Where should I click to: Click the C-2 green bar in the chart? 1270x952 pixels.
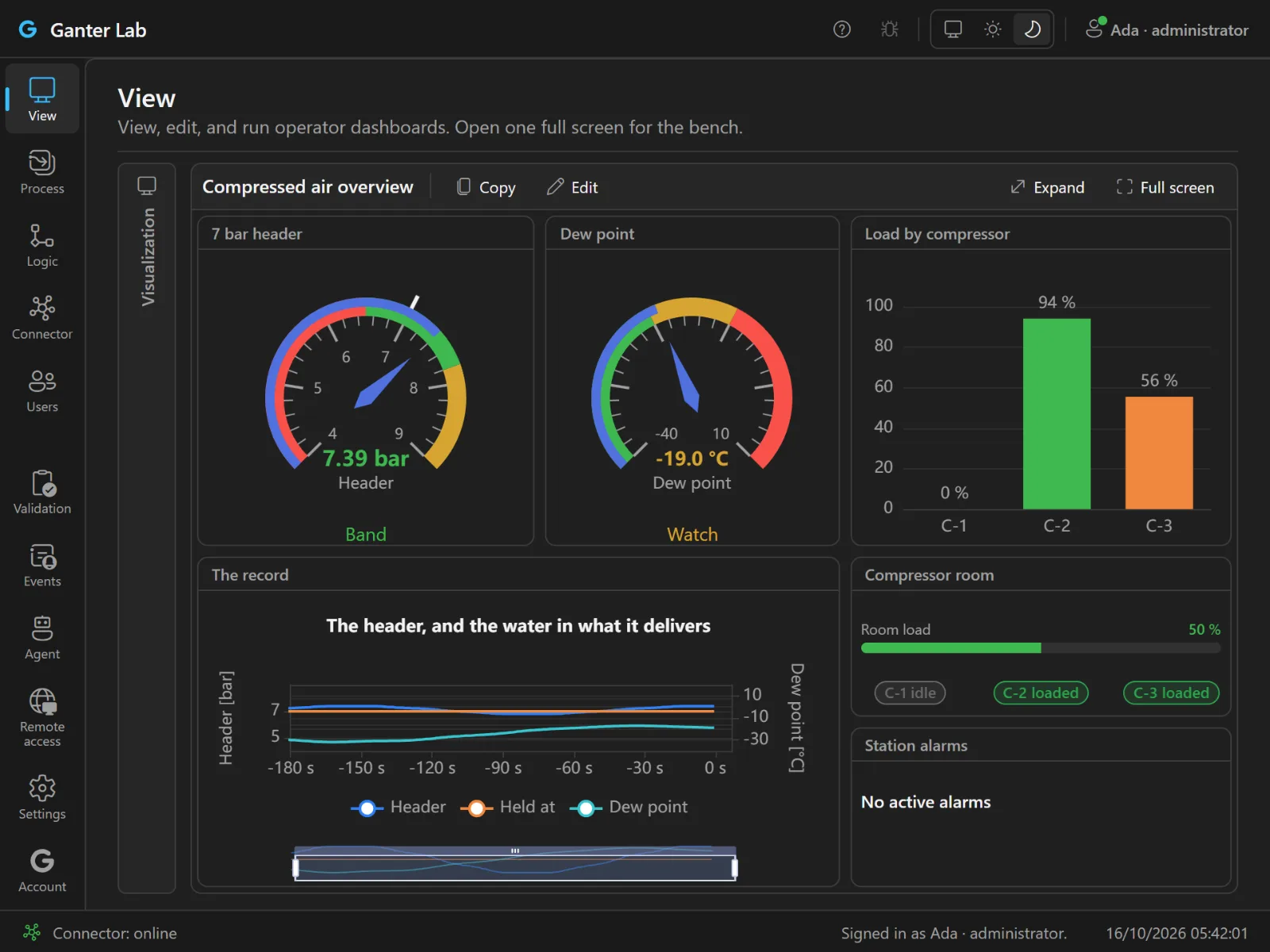tap(1056, 413)
